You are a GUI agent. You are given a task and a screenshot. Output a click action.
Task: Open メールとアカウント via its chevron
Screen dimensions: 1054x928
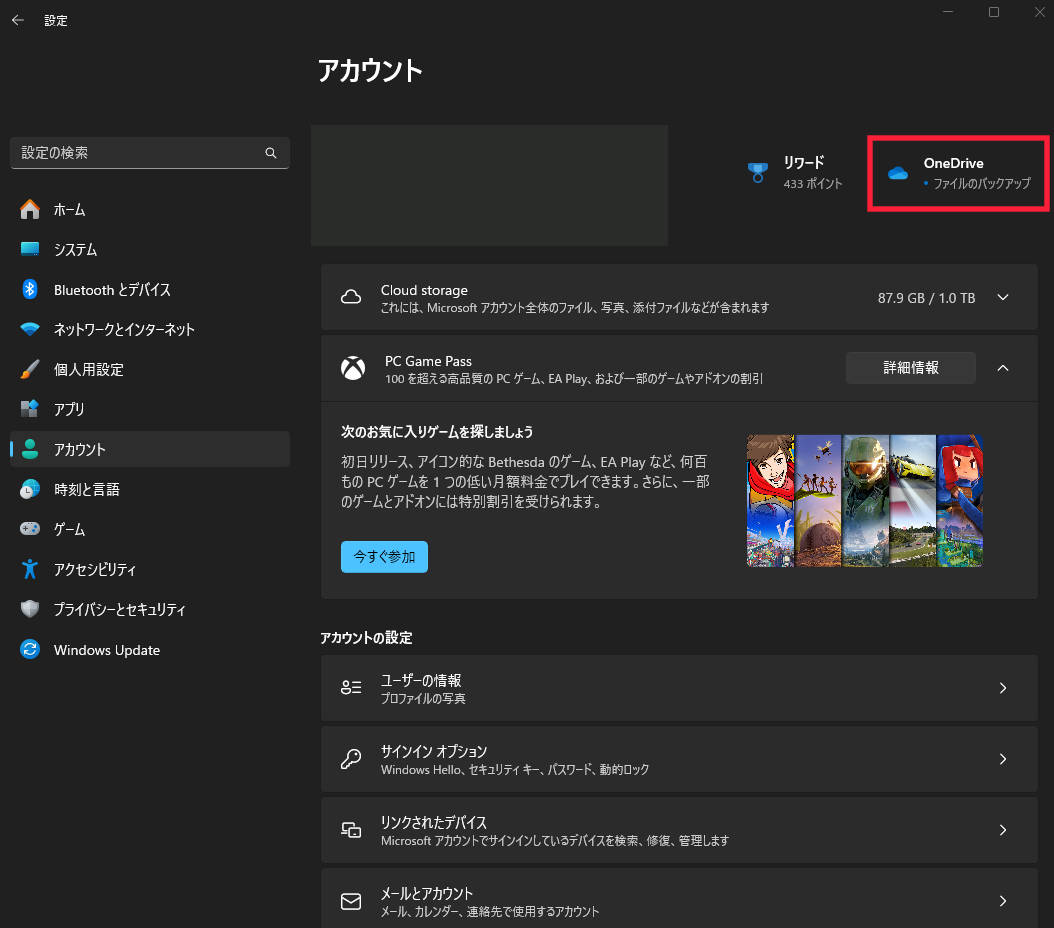1003,901
